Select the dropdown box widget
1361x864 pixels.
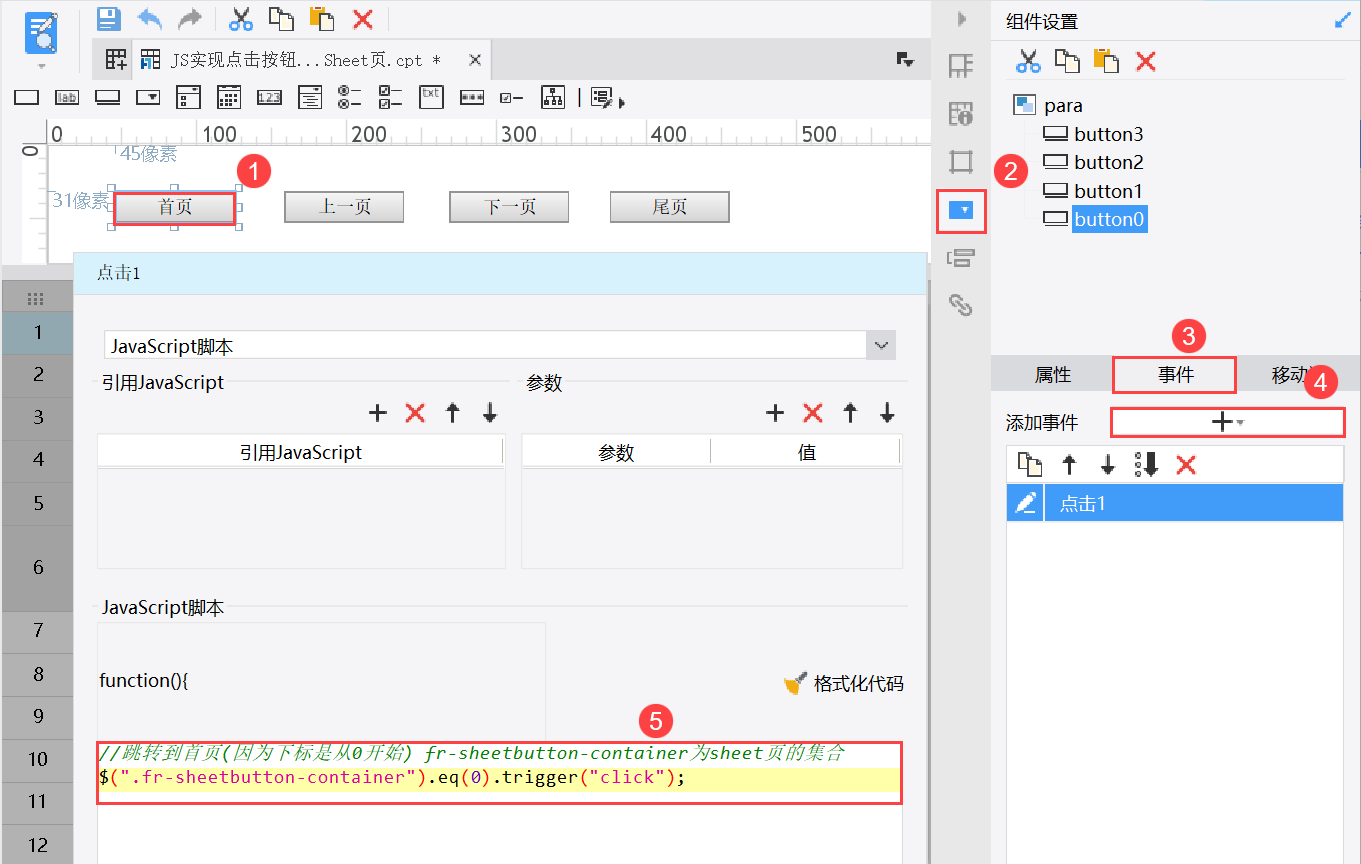pos(148,97)
